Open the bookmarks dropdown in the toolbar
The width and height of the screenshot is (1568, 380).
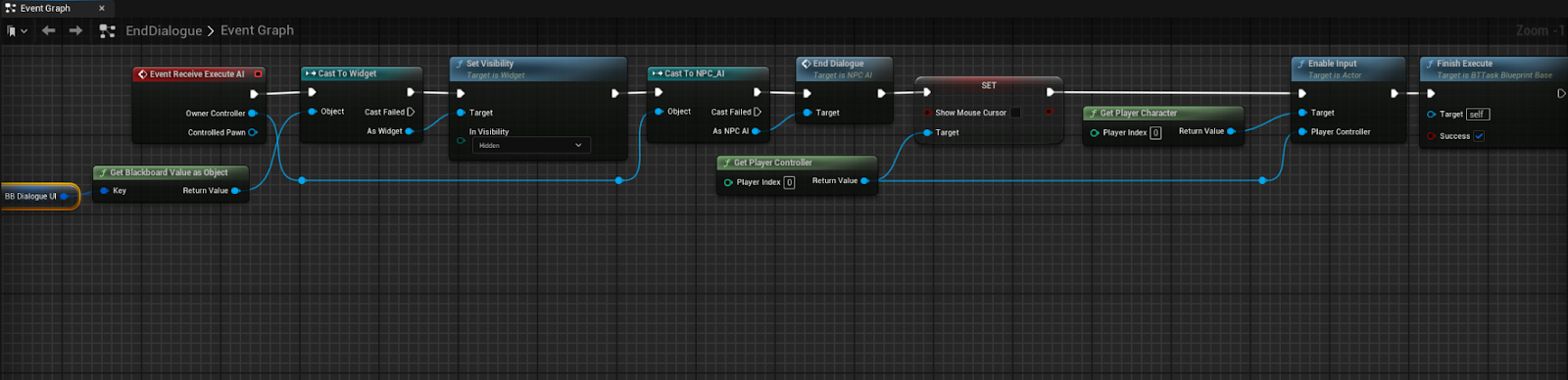(17, 30)
